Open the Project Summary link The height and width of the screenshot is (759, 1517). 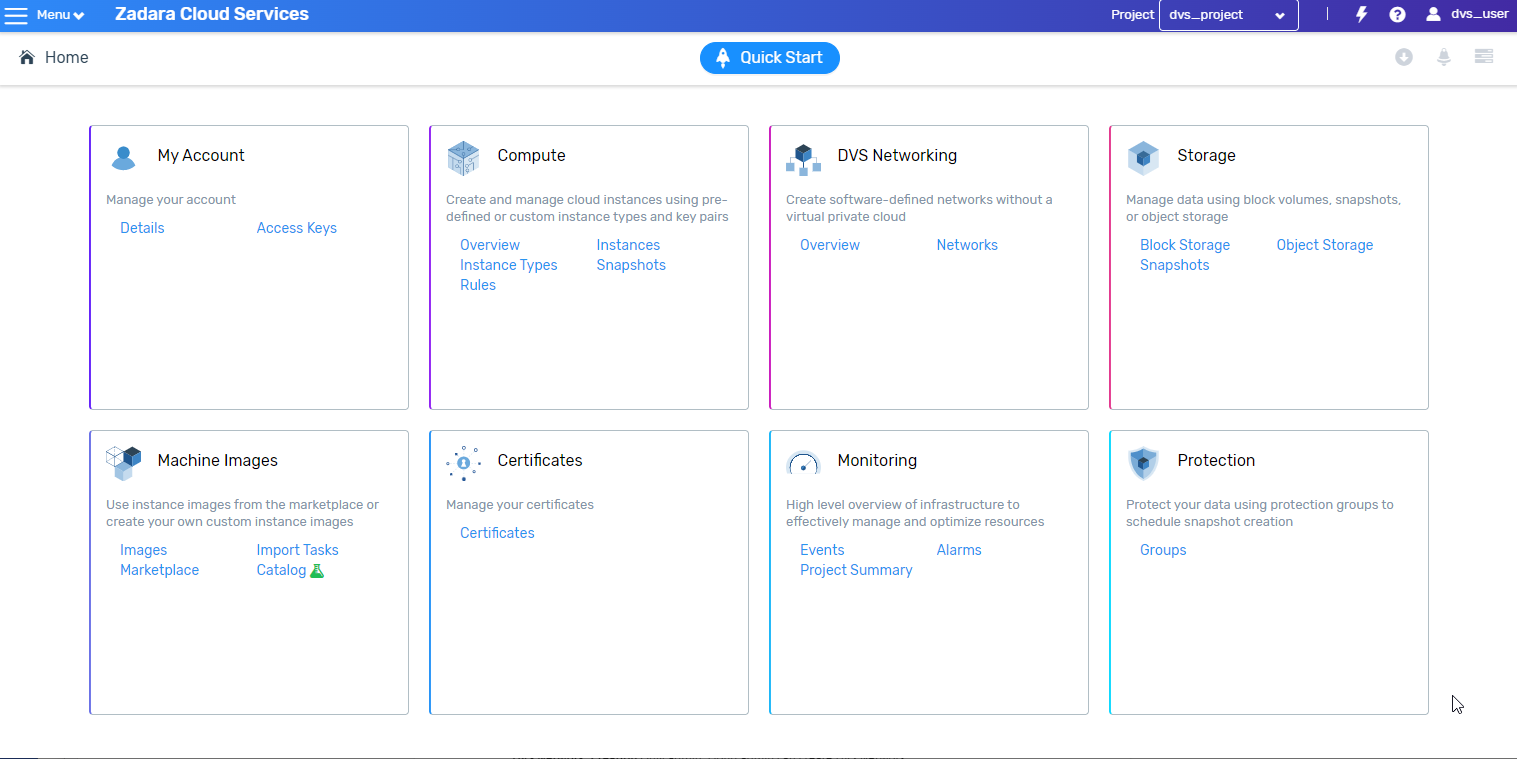[856, 570]
